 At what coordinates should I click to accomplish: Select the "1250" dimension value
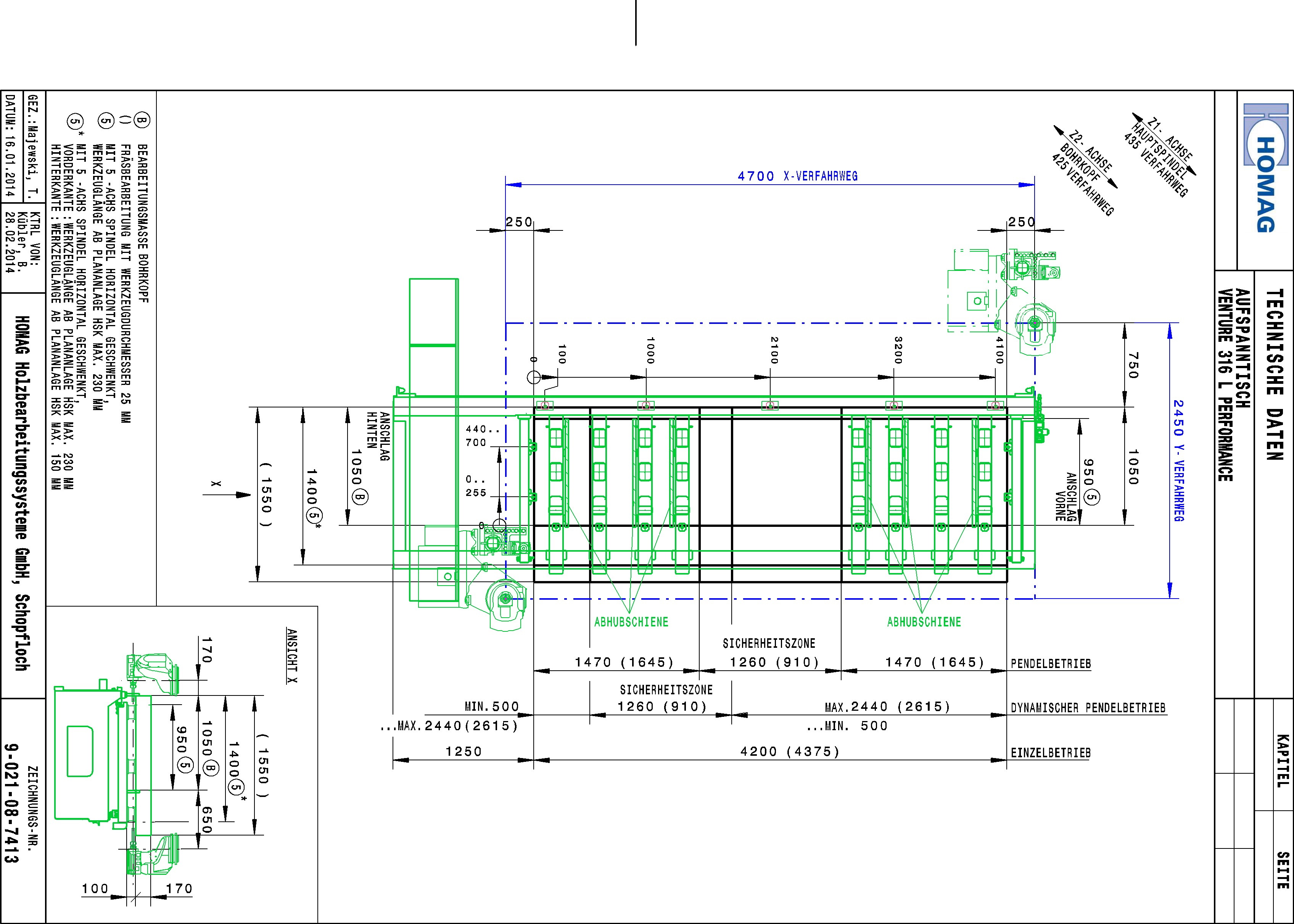(464, 752)
